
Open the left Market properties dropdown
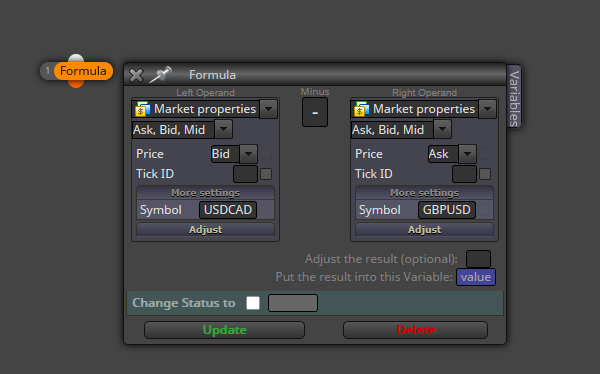coord(269,109)
